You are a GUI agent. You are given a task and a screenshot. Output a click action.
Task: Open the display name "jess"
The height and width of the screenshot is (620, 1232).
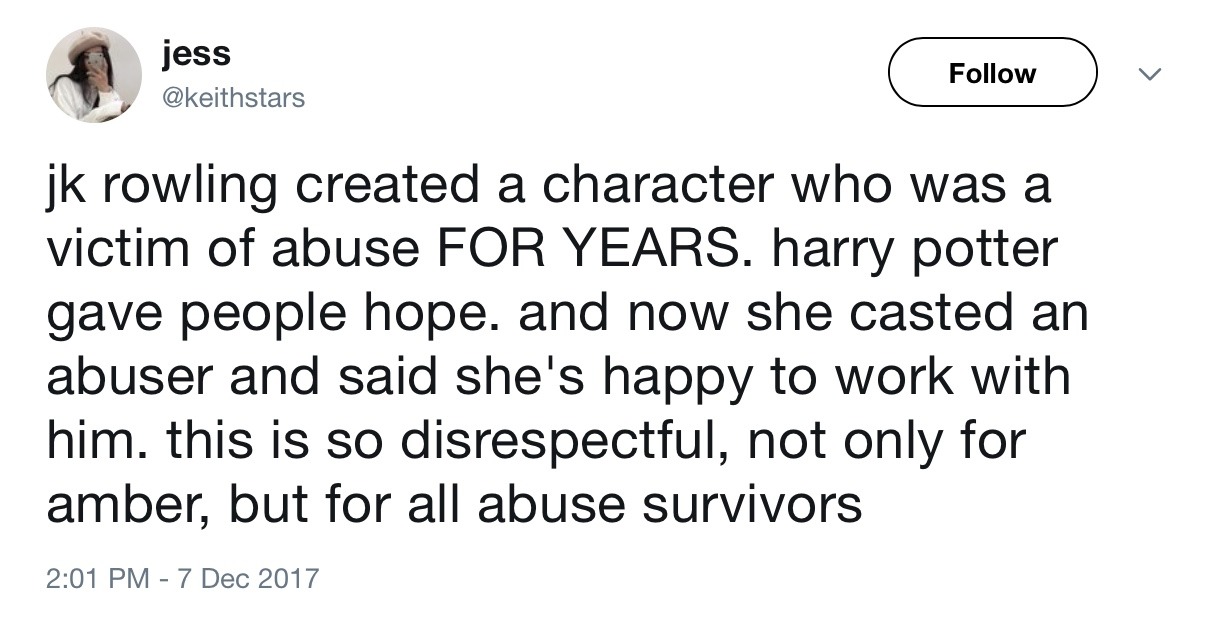[196, 53]
